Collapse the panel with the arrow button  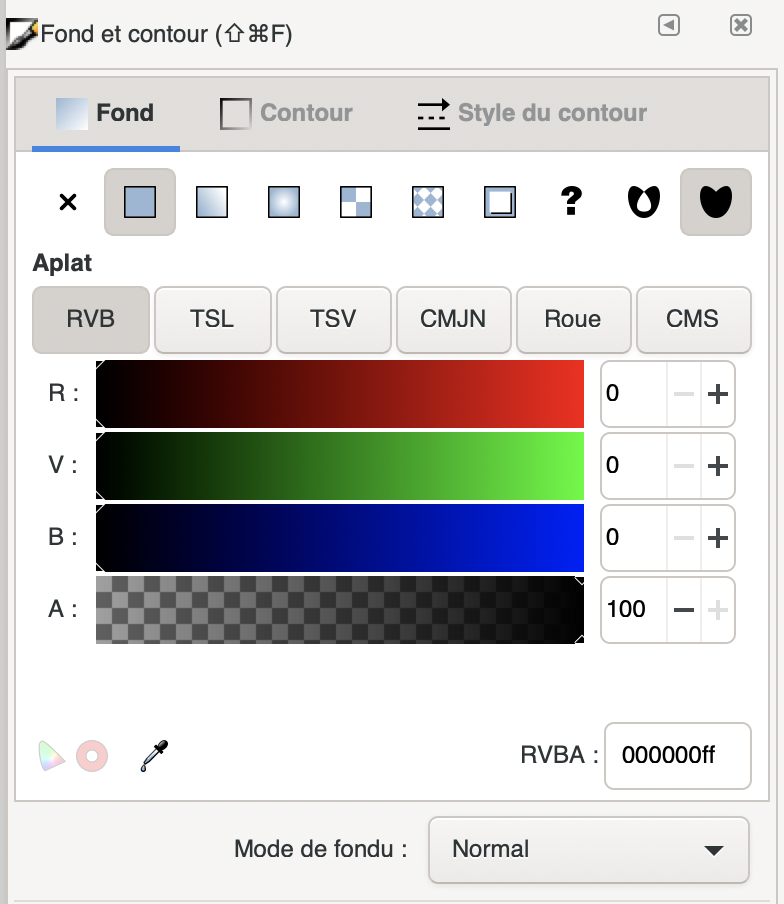[x=669, y=25]
